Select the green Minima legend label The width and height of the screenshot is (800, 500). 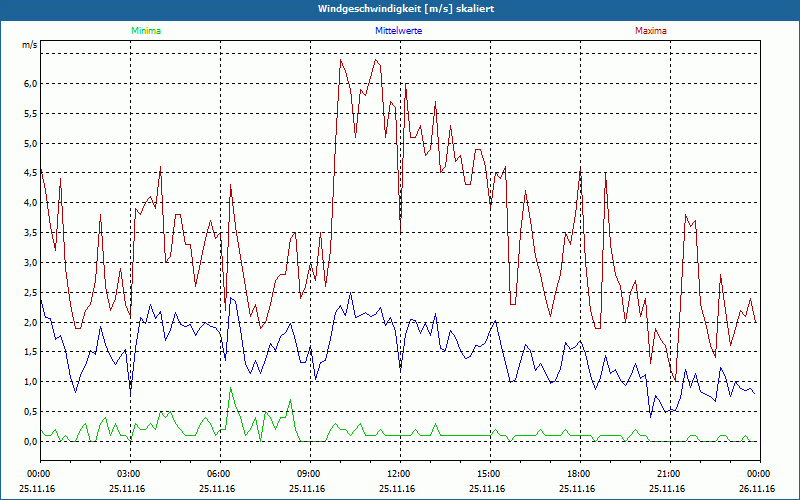146,31
